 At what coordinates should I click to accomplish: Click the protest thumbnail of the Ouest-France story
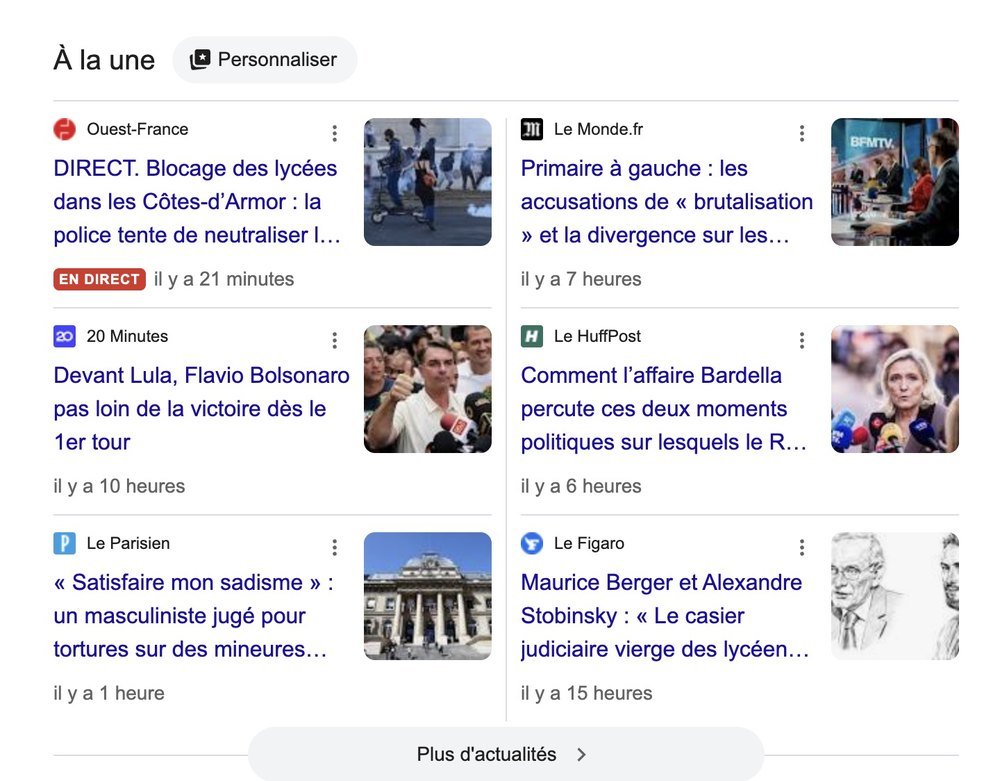pyautogui.click(x=428, y=182)
